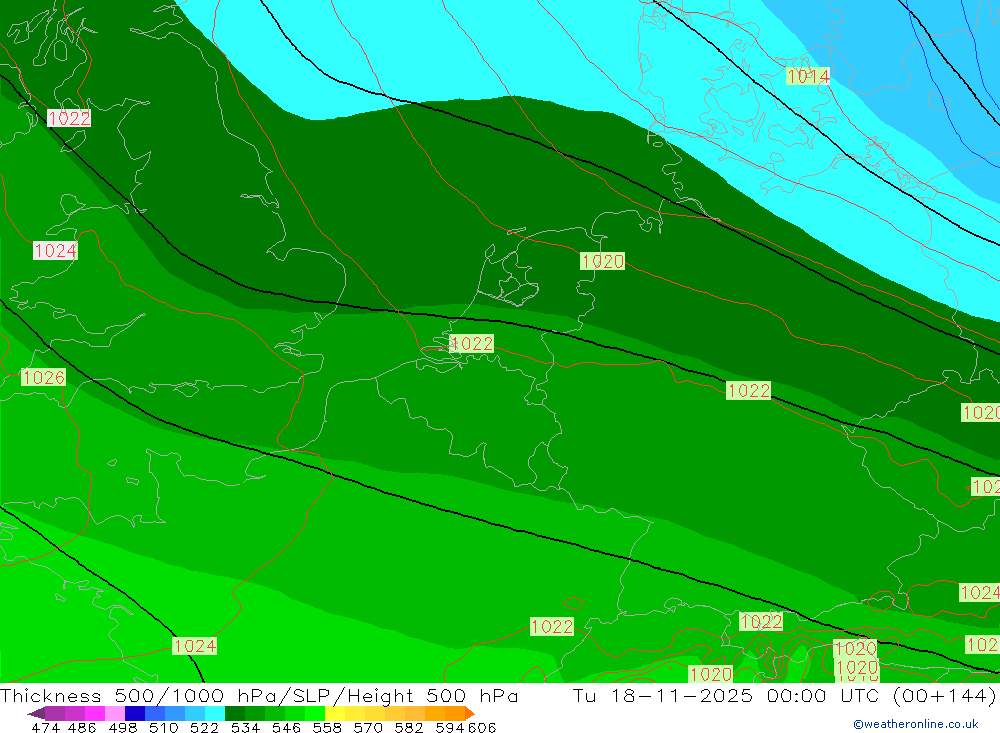
Task: Click the 1022 label over the Dutch coast
Action: point(471,344)
